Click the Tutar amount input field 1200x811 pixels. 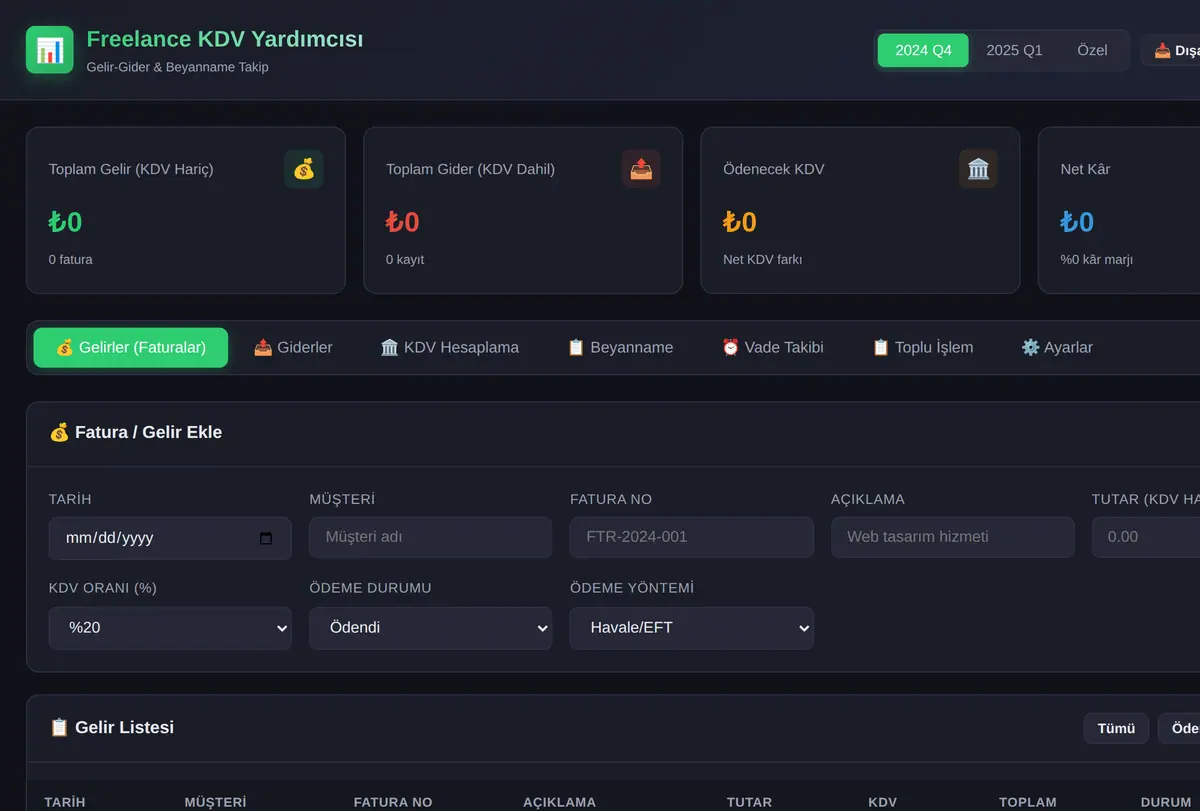1146,537
